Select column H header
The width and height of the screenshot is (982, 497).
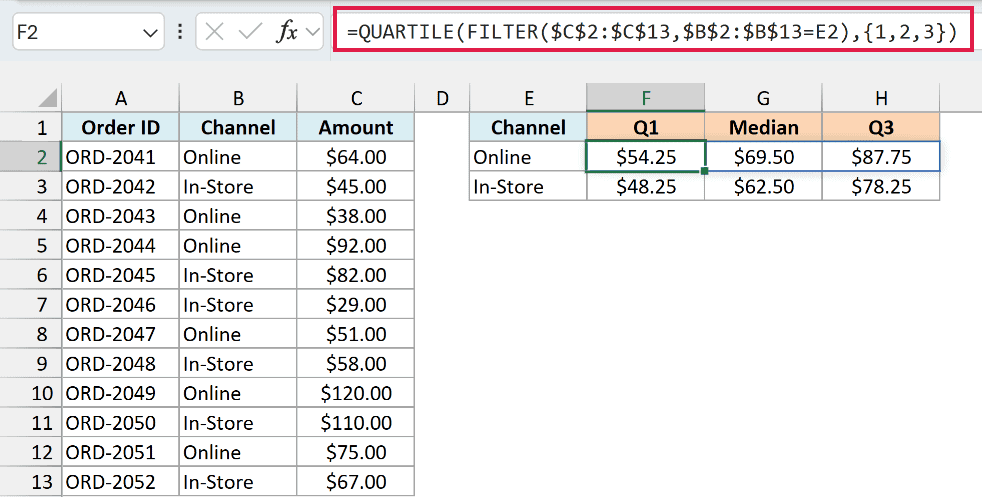coord(881,98)
